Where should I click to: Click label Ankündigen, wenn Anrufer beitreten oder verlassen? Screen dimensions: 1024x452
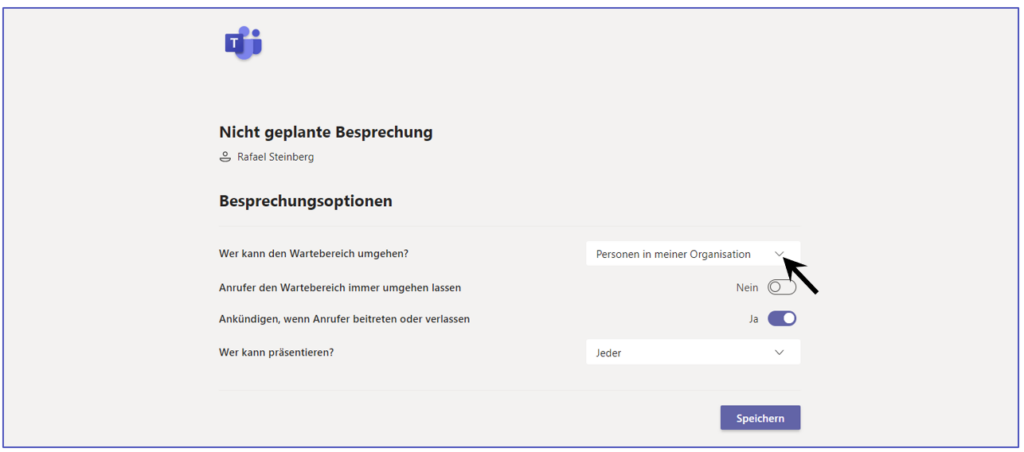coord(344,319)
